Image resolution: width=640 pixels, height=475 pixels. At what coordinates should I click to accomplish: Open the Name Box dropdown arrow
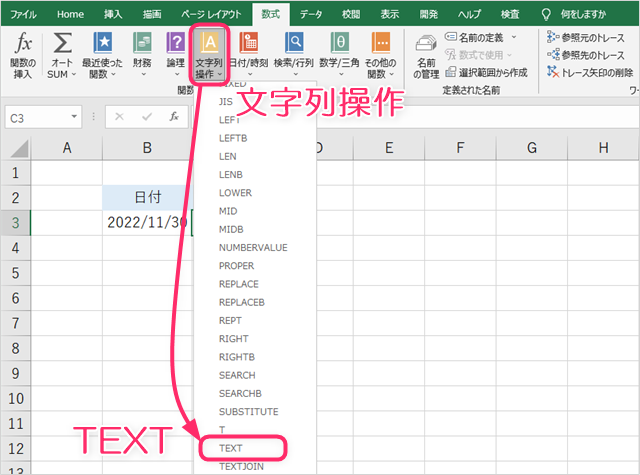(x=74, y=117)
